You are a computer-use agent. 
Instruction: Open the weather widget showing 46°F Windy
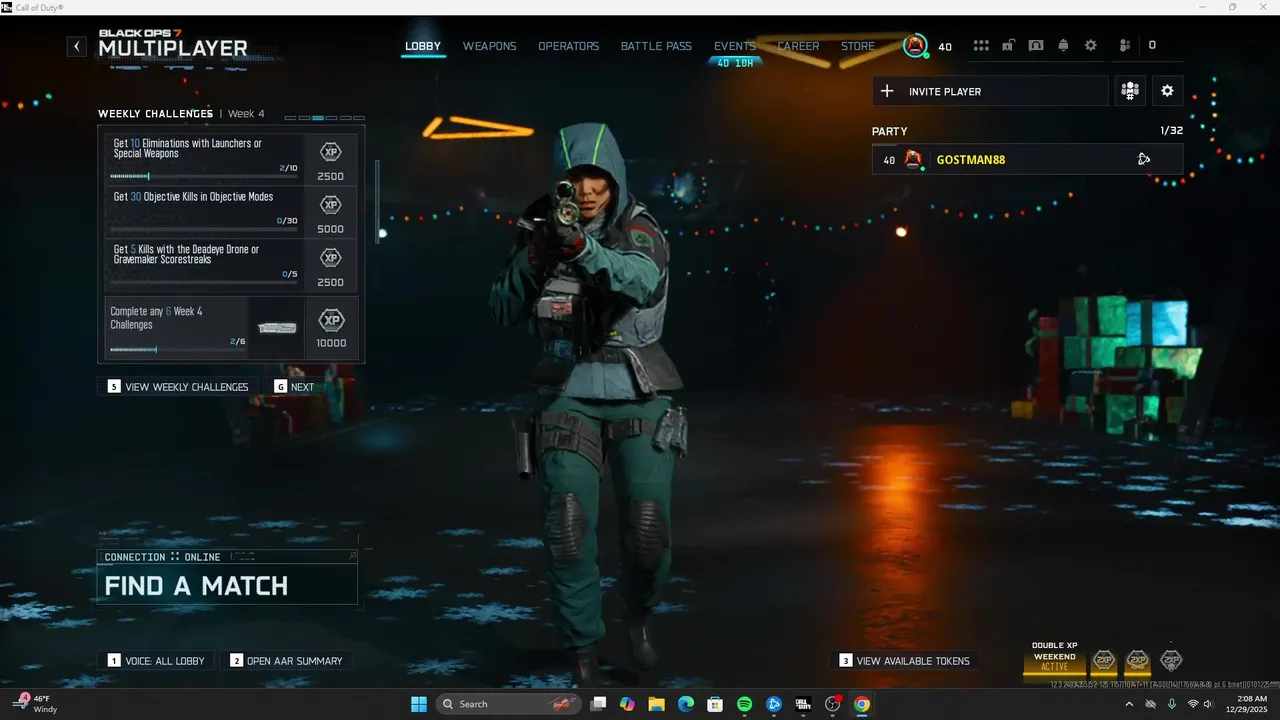(36, 704)
